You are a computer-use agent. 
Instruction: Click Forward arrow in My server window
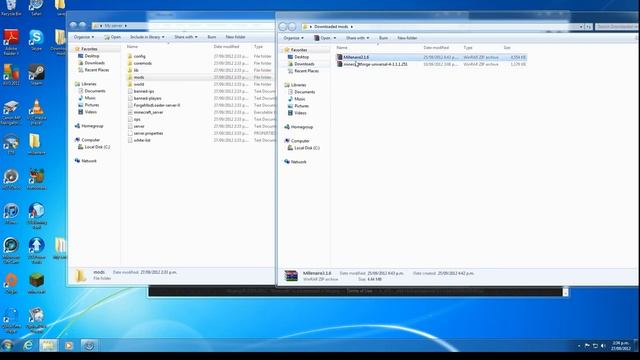[82, 25]
